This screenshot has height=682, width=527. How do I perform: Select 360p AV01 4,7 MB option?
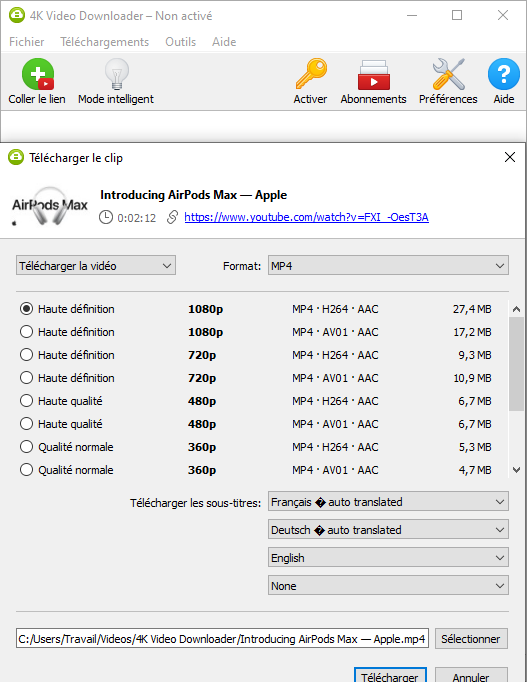[x=27, y=470]
